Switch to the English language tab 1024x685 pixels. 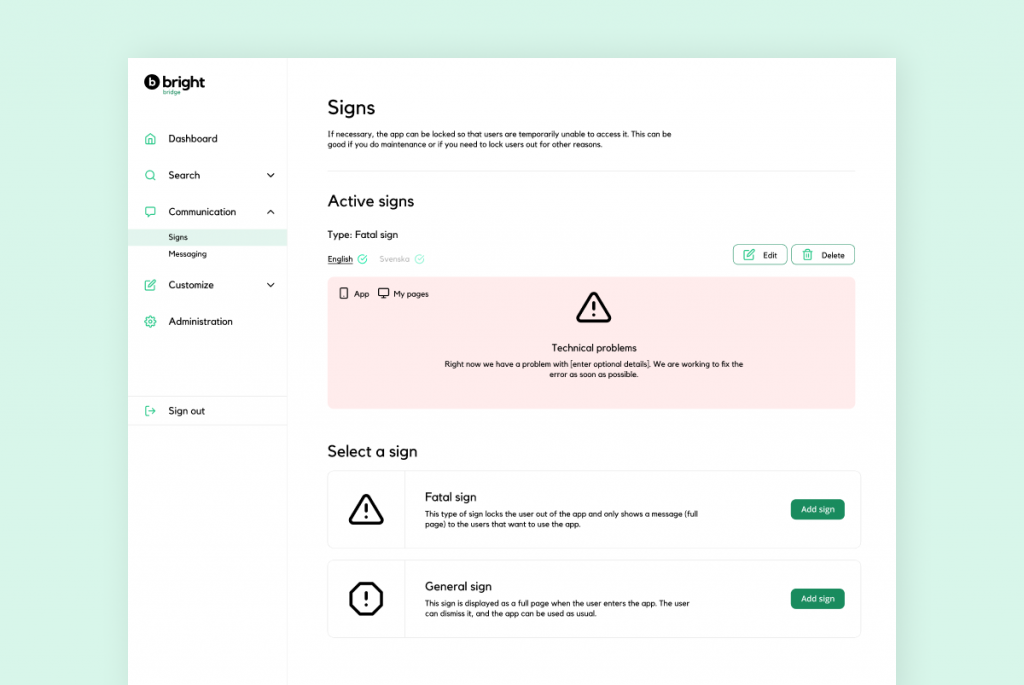click(340, 259)
